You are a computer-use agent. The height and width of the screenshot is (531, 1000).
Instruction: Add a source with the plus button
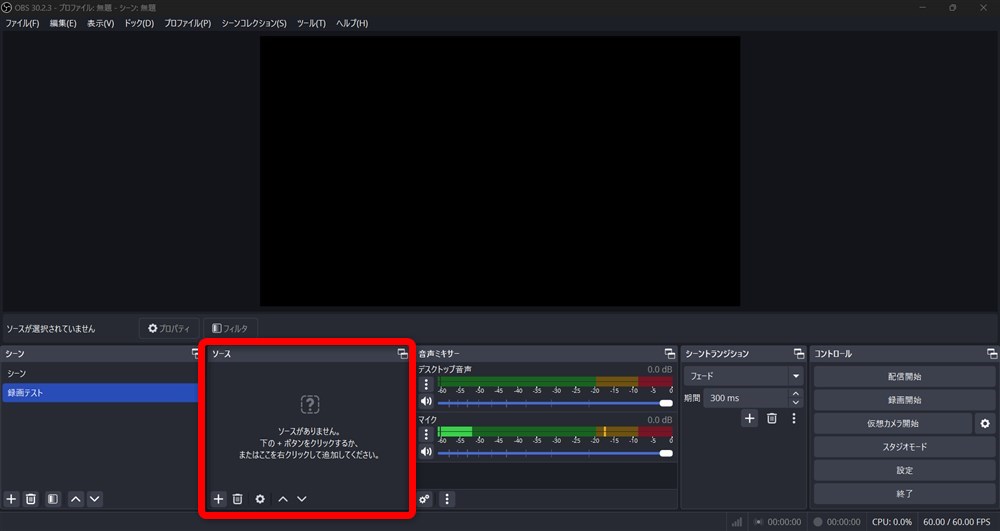coord(219,498)
